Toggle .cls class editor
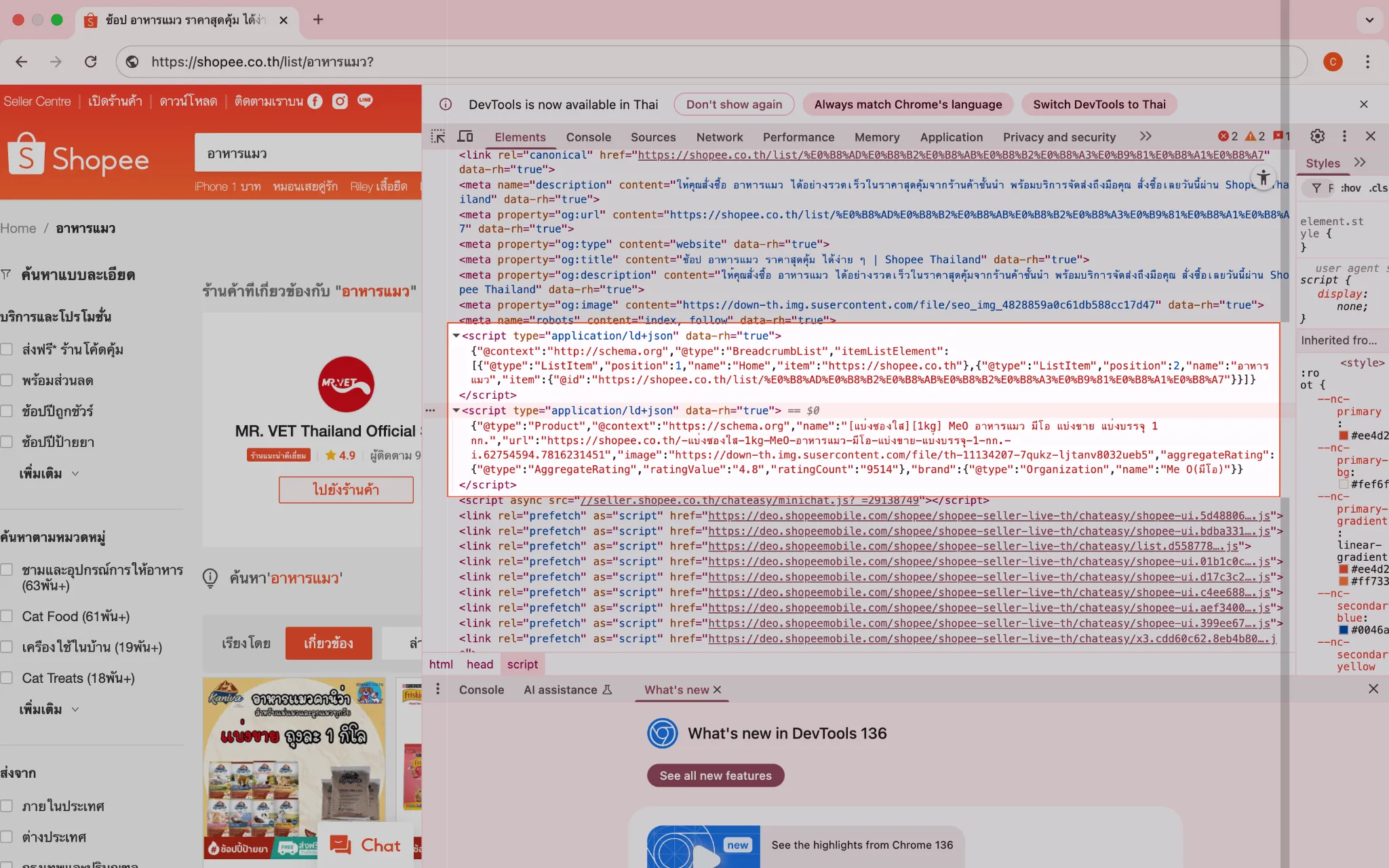Image resolution: width=1389 pixels, height=868 pixels. [x=1377, y=188]
